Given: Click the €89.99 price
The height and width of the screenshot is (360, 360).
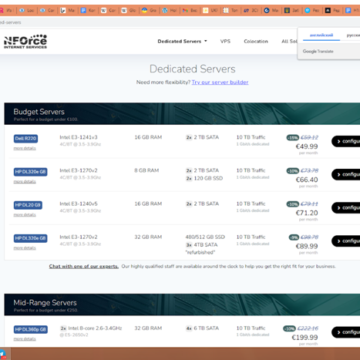Looking at the screenshot, I should [307, 246].
